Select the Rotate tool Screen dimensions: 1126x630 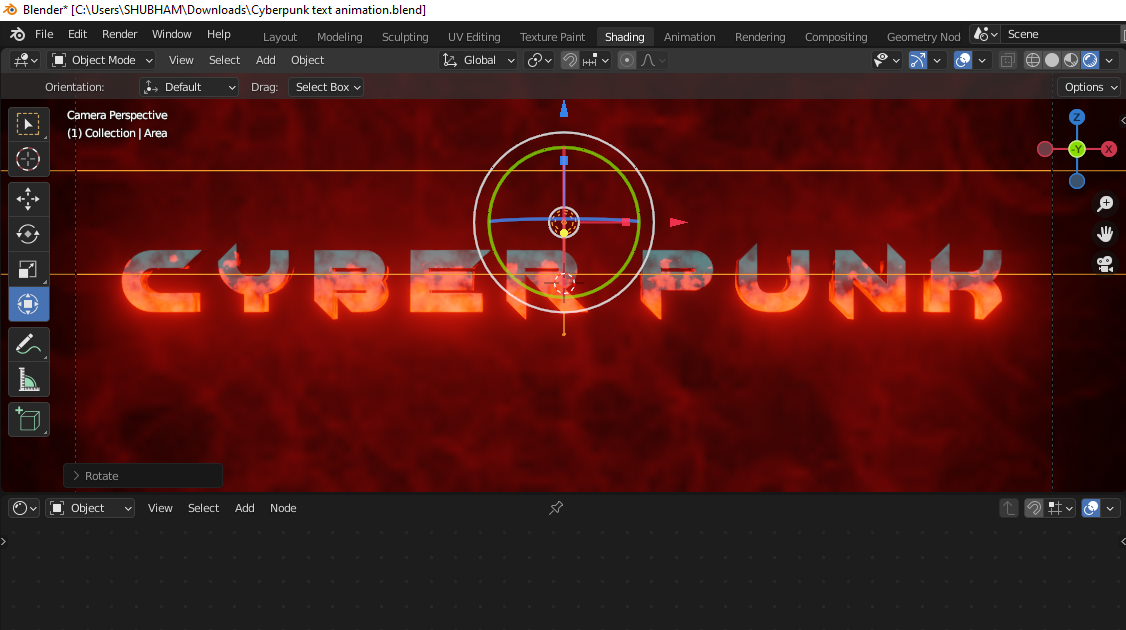click(28, 234)
